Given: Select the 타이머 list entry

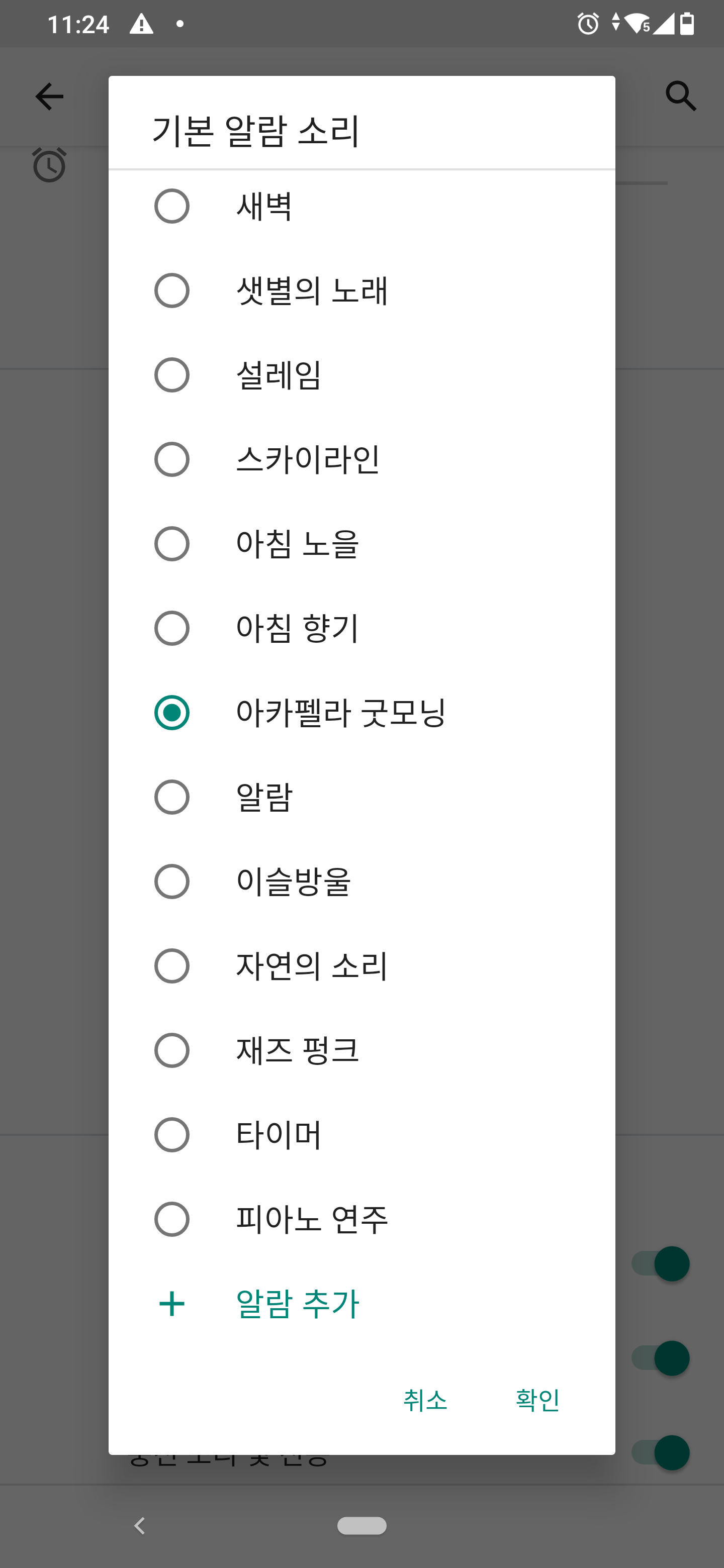Looking at the screenshot, I should pyautogui.click(x=278, y=1135).
